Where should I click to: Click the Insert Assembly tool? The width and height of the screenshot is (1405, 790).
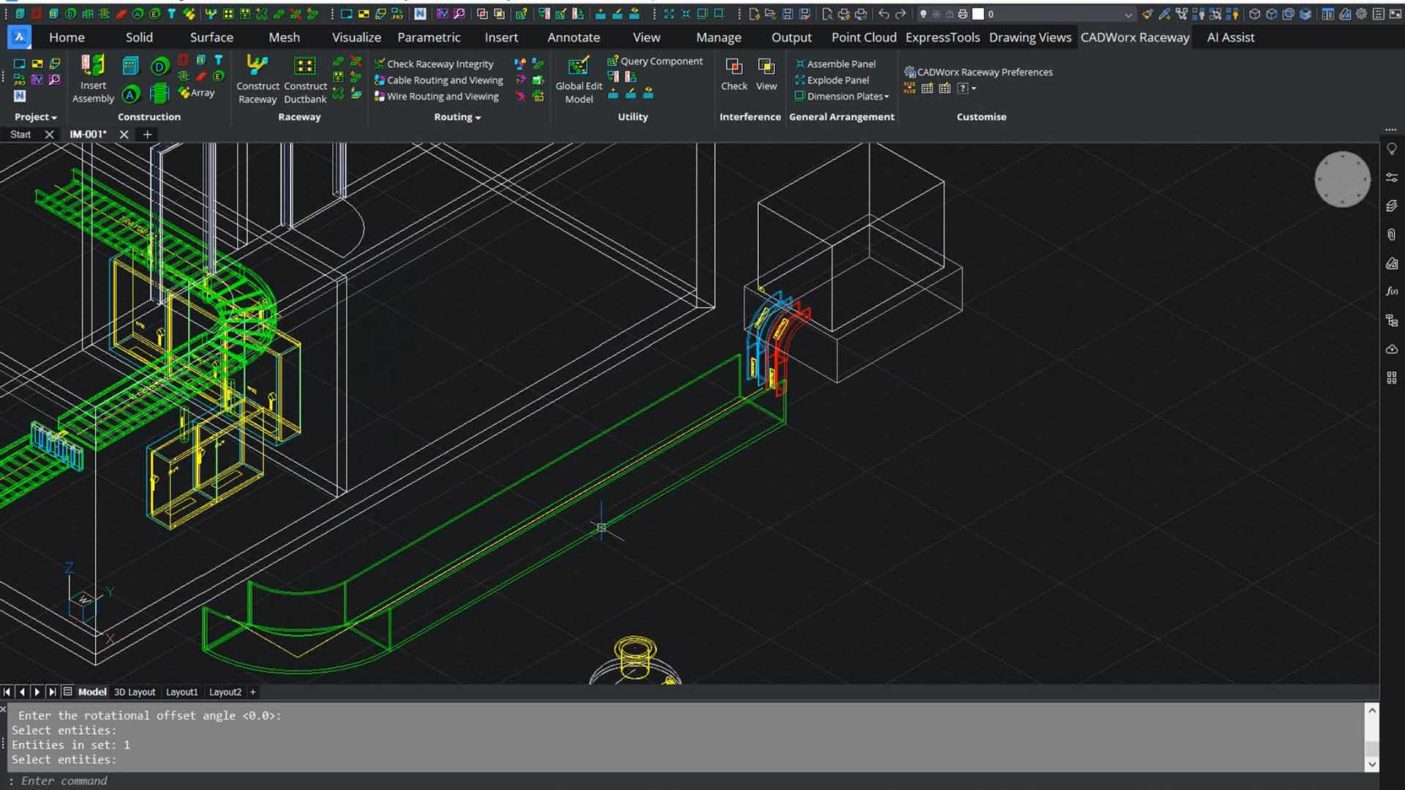coord(93,78)
